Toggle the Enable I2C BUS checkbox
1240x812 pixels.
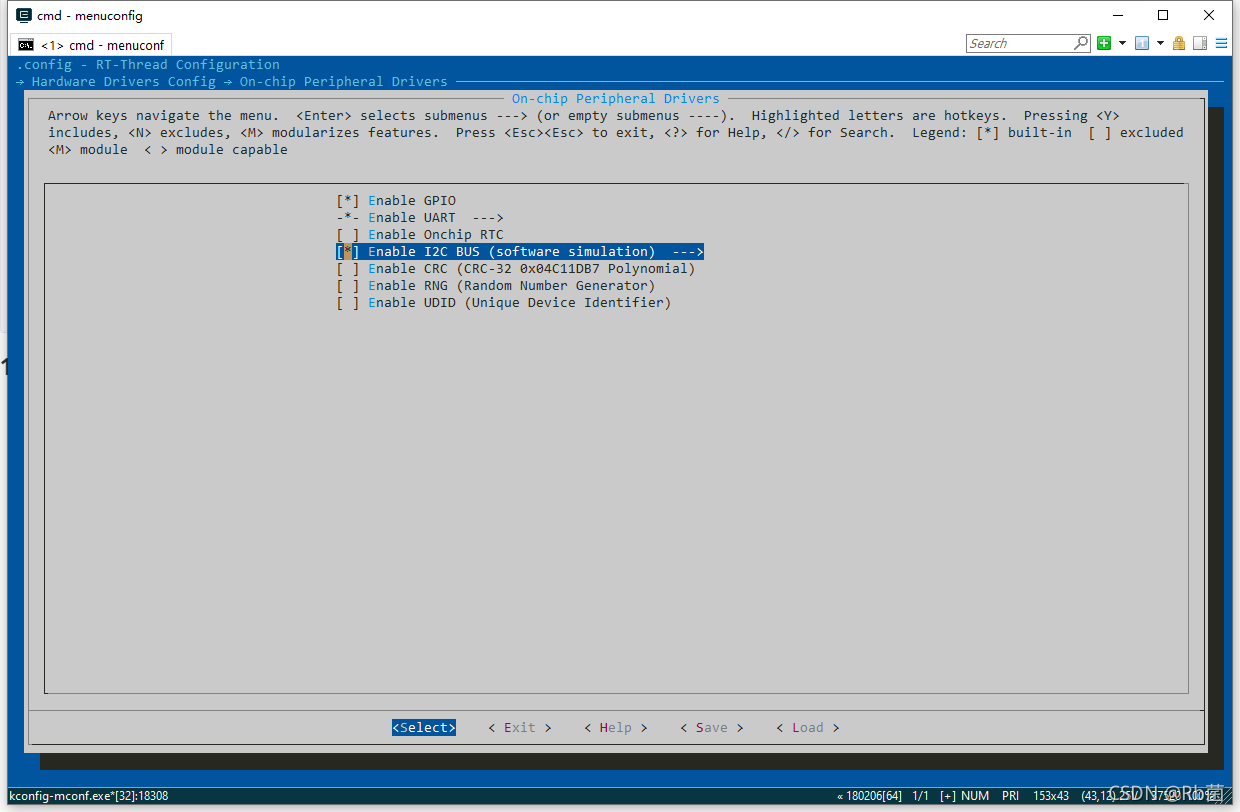(x=348, y=251)
